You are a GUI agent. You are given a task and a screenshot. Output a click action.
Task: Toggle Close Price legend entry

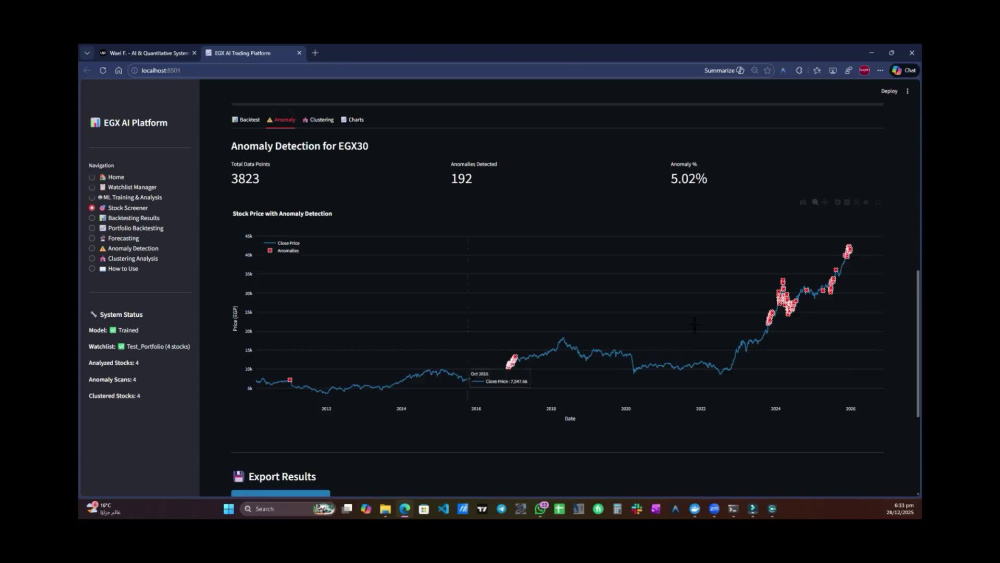coord(282,243)
